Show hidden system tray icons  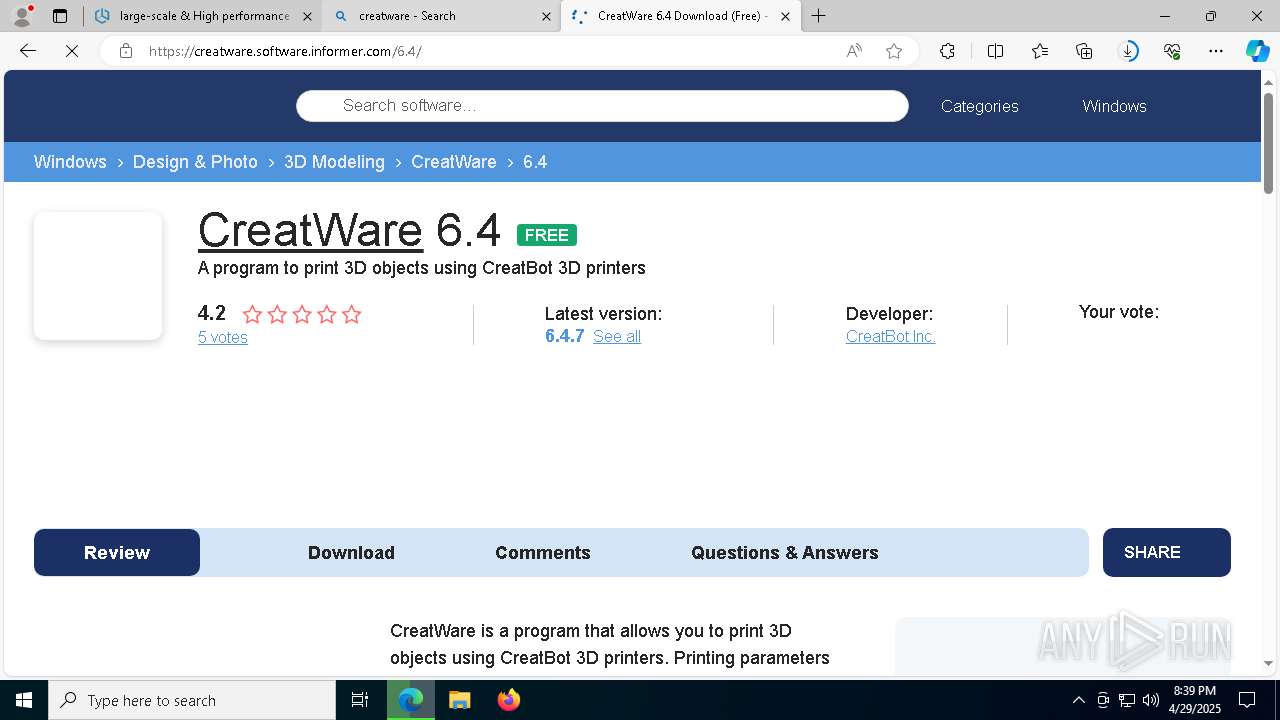1078,700
